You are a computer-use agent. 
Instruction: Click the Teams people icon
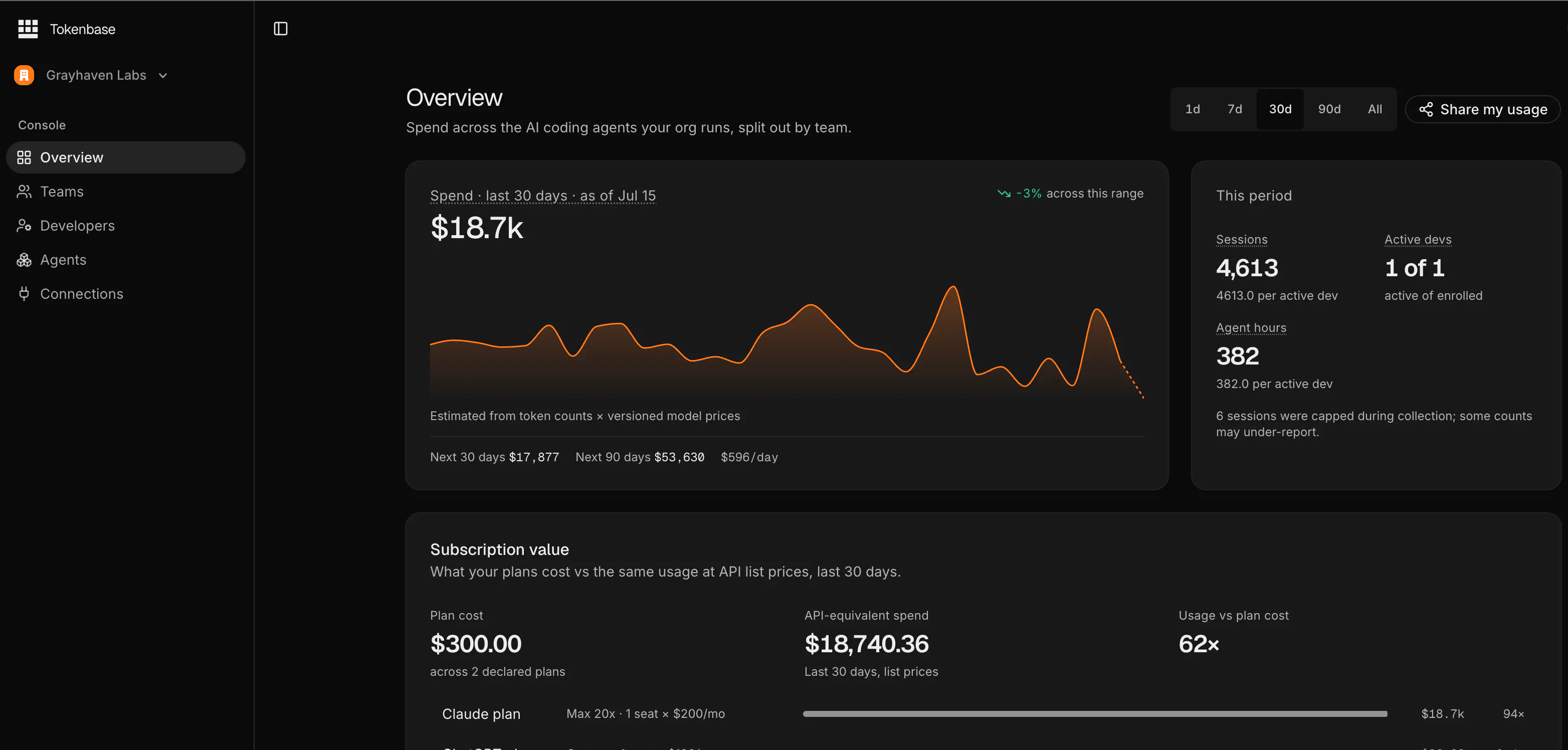pos(24,192)
